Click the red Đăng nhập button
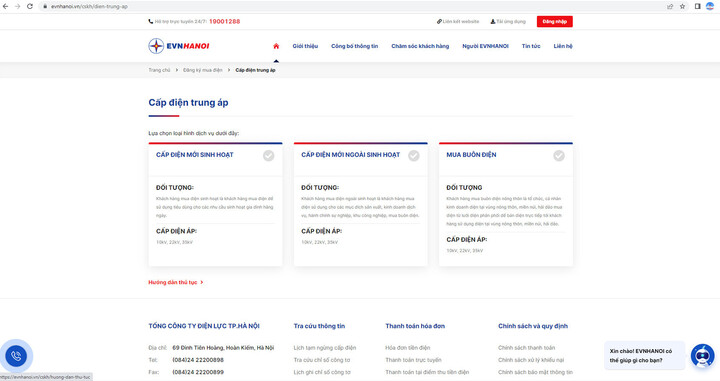This screenshot has width=720, height=381. 555,22
